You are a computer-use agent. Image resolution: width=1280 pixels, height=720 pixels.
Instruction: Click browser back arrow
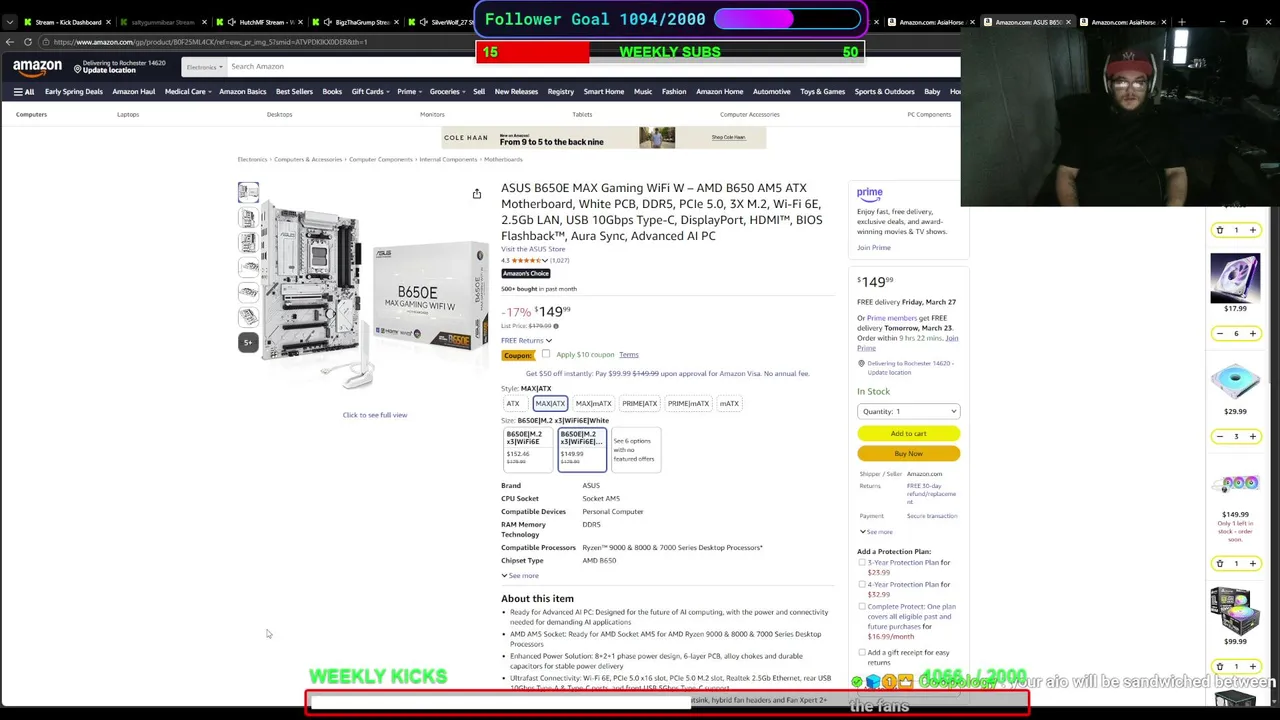(10, 42)
